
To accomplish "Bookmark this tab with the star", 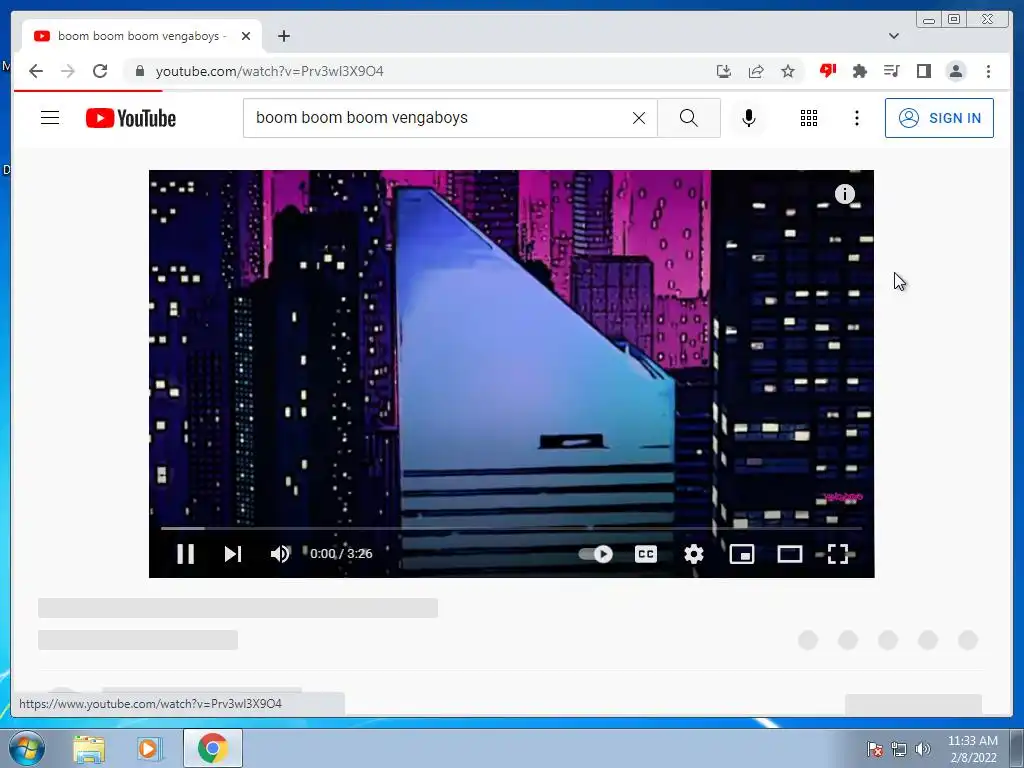I will tap(788, 71).
